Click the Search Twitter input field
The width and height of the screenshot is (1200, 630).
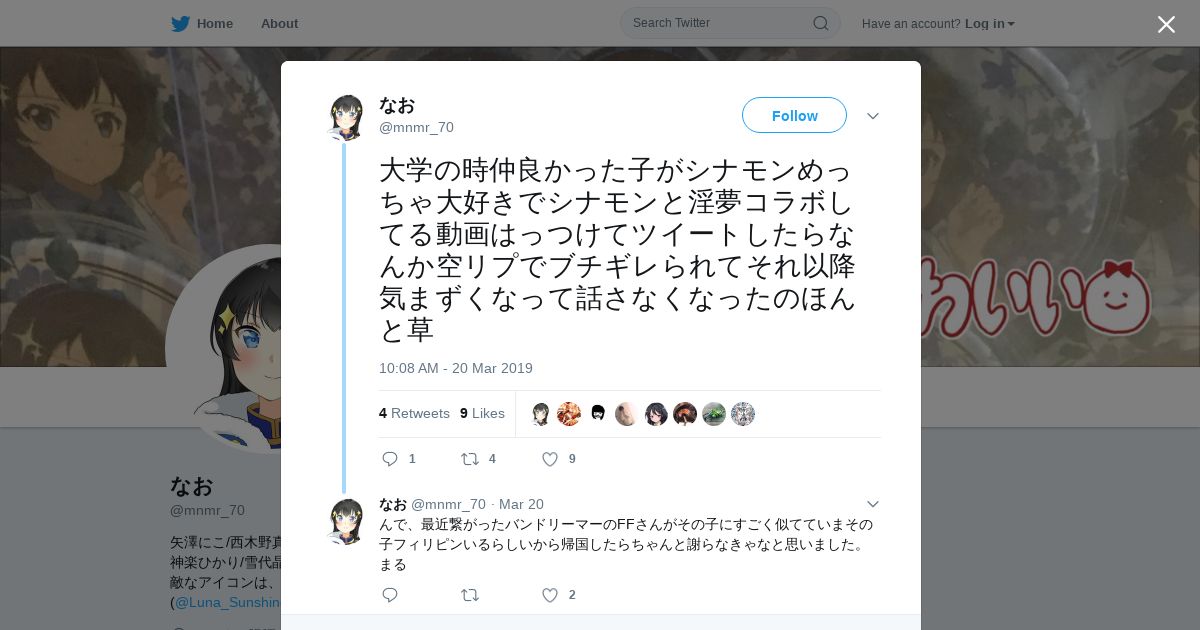pyautogui.click(x=718, y=23)
